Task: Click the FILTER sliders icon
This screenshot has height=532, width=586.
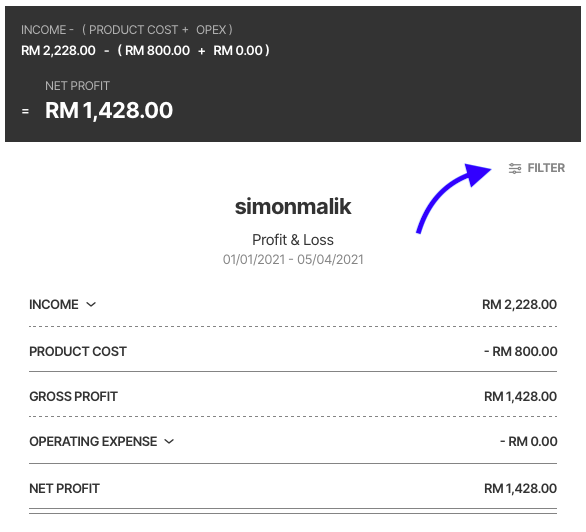Action: (515, 168)
